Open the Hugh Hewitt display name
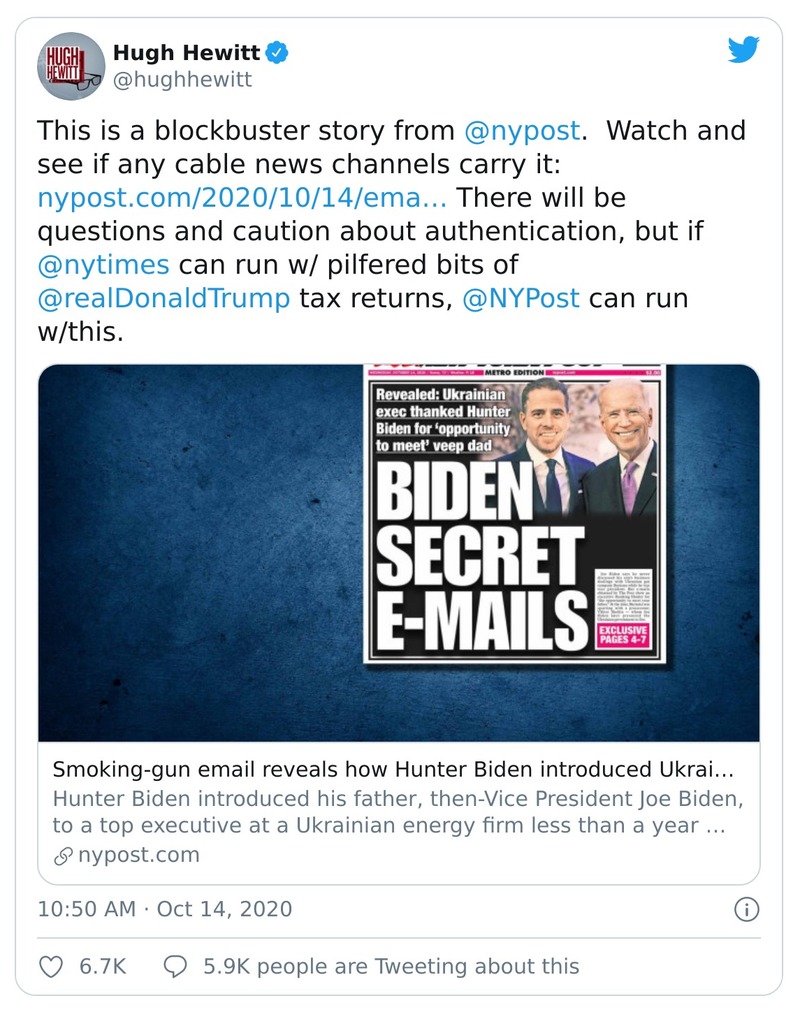The image size is (800, 1012). click(188, 51)
